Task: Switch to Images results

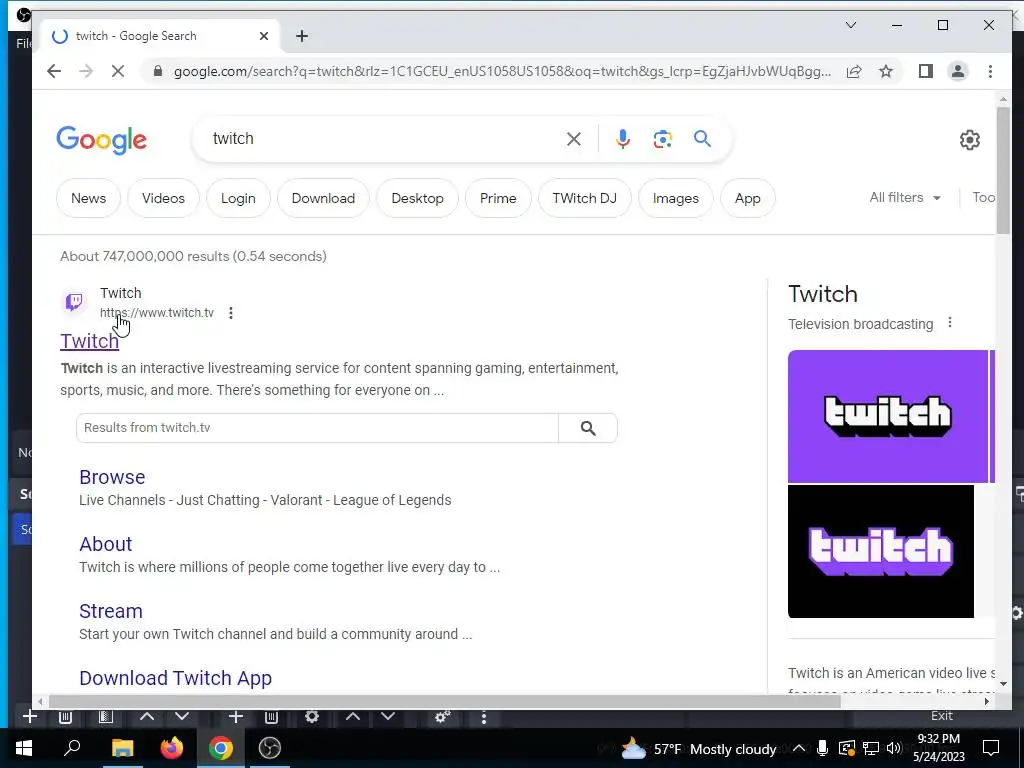Action: coord(675,198)
